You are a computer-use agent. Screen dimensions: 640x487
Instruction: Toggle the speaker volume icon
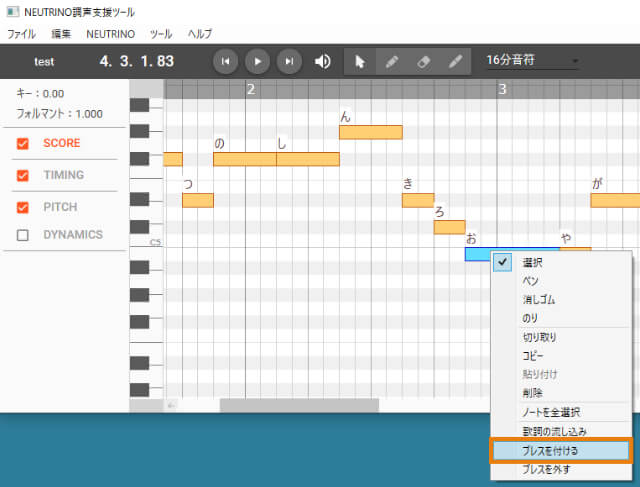click(322, 62)
